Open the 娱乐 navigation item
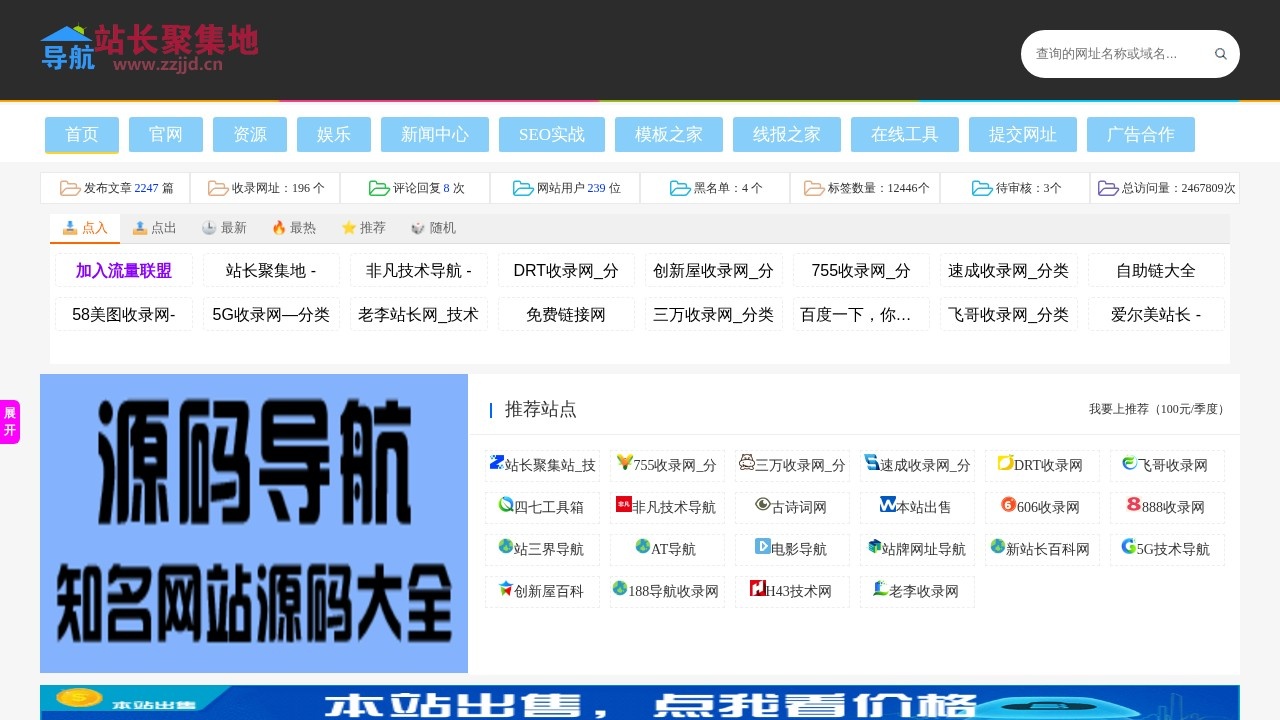Image resolution: width=1280 pixels, height=720 pixels. (x=334, y=135)
